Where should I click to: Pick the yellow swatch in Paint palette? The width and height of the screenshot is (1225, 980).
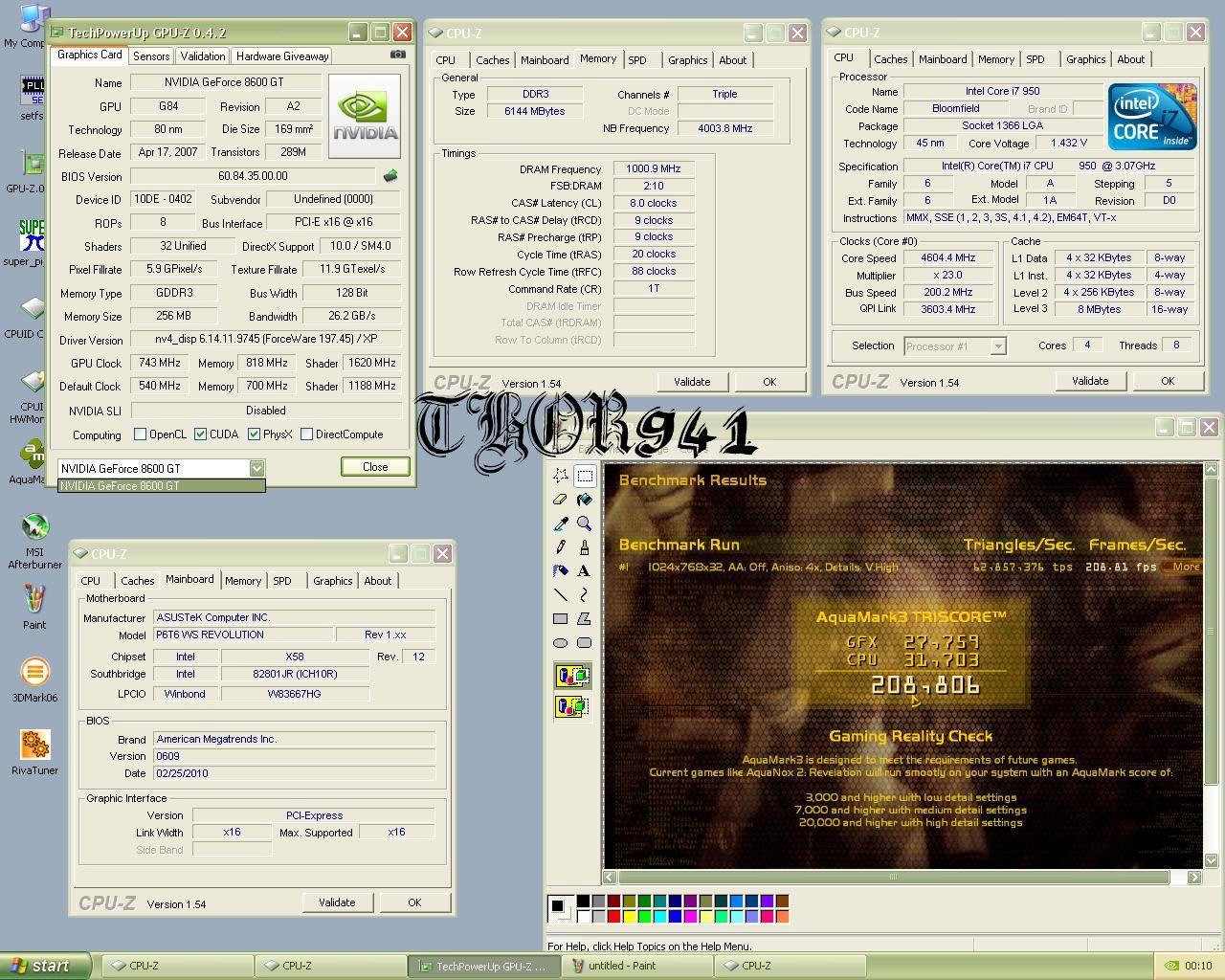point(629,917)
